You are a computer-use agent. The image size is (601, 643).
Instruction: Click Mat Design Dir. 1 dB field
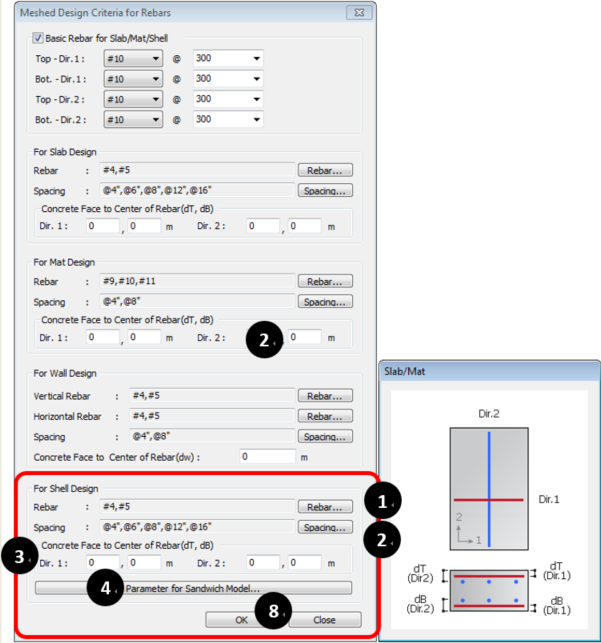coord(144,337)
